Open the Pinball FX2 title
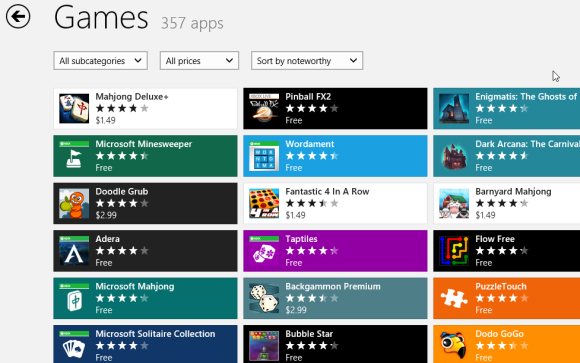Screen dimensions: 580x363 [308, 97]
